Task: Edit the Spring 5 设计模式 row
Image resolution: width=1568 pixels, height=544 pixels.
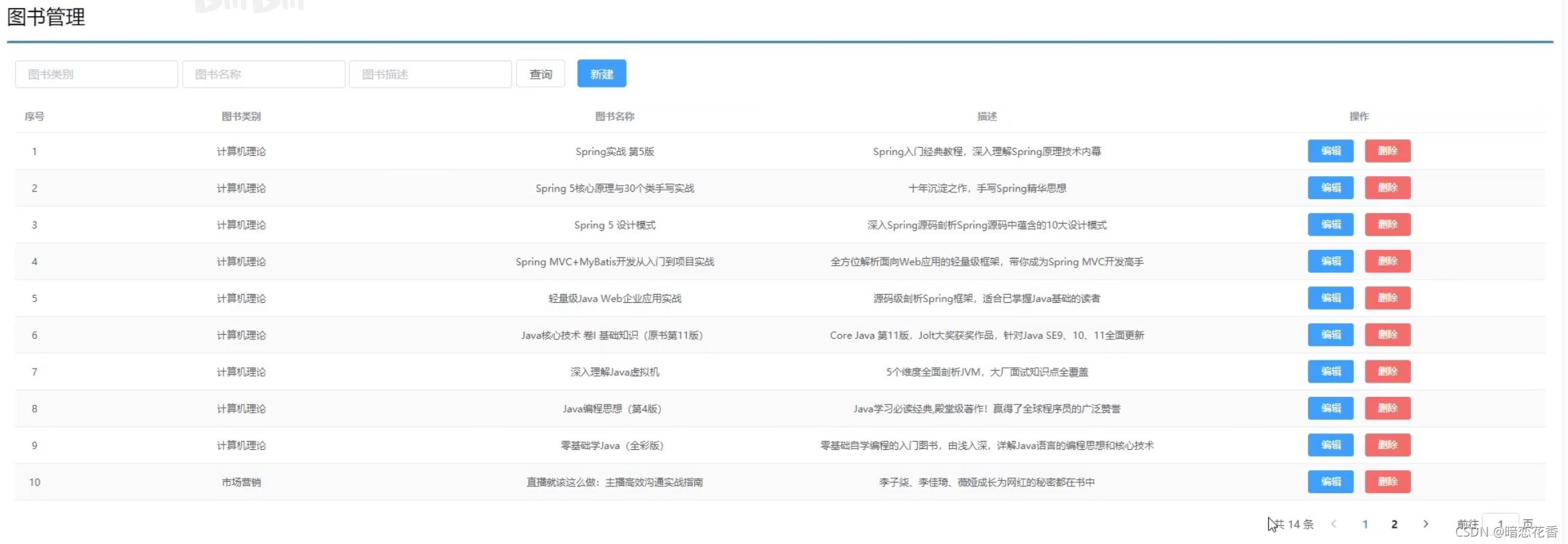Action: coord(1330,224)
